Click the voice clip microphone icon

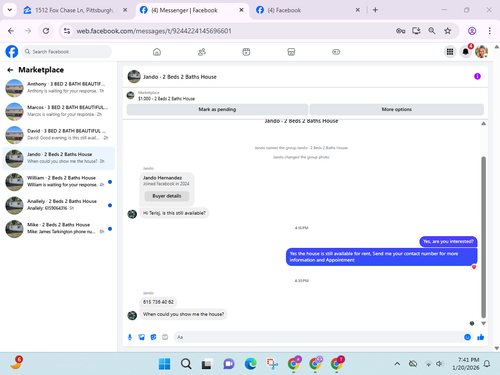point(130,337)
